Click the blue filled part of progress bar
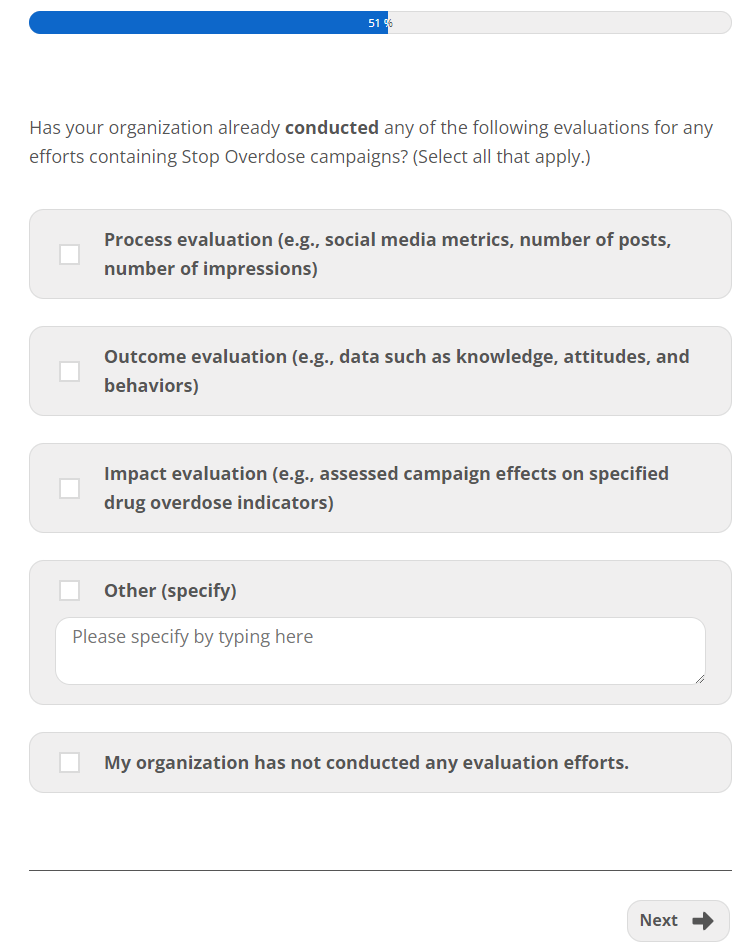 (x=200, y=23)
